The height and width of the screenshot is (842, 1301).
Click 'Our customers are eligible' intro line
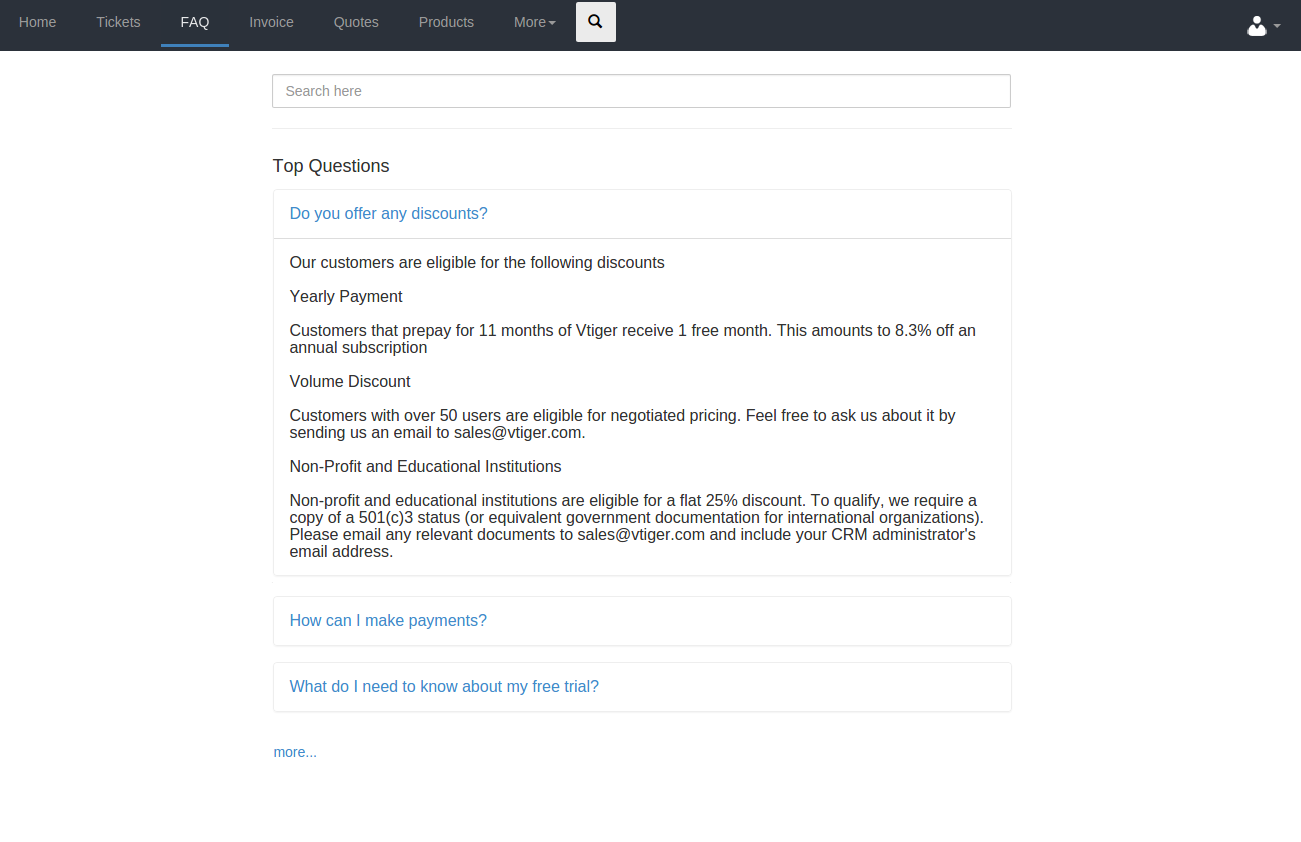477,263
